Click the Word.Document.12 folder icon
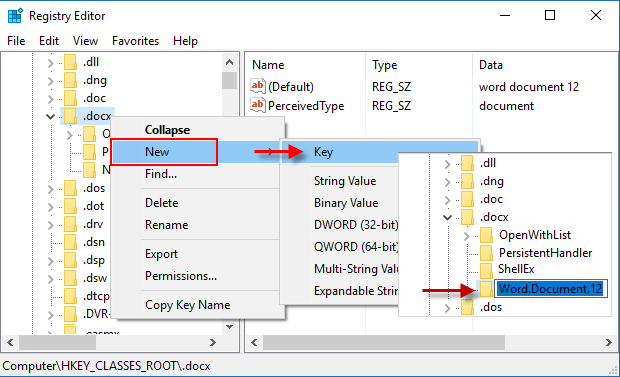 pos(486,289)
